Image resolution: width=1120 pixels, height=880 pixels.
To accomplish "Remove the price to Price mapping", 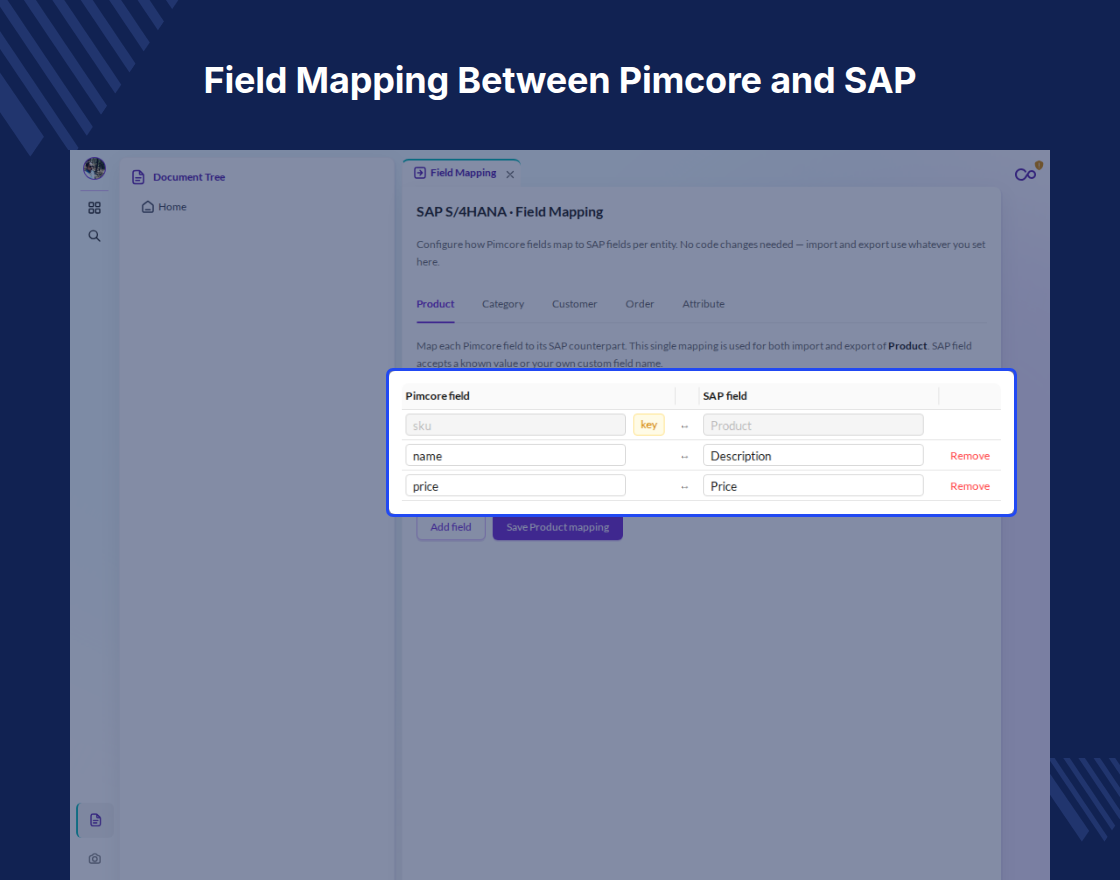I will click(x=969, y=486).
